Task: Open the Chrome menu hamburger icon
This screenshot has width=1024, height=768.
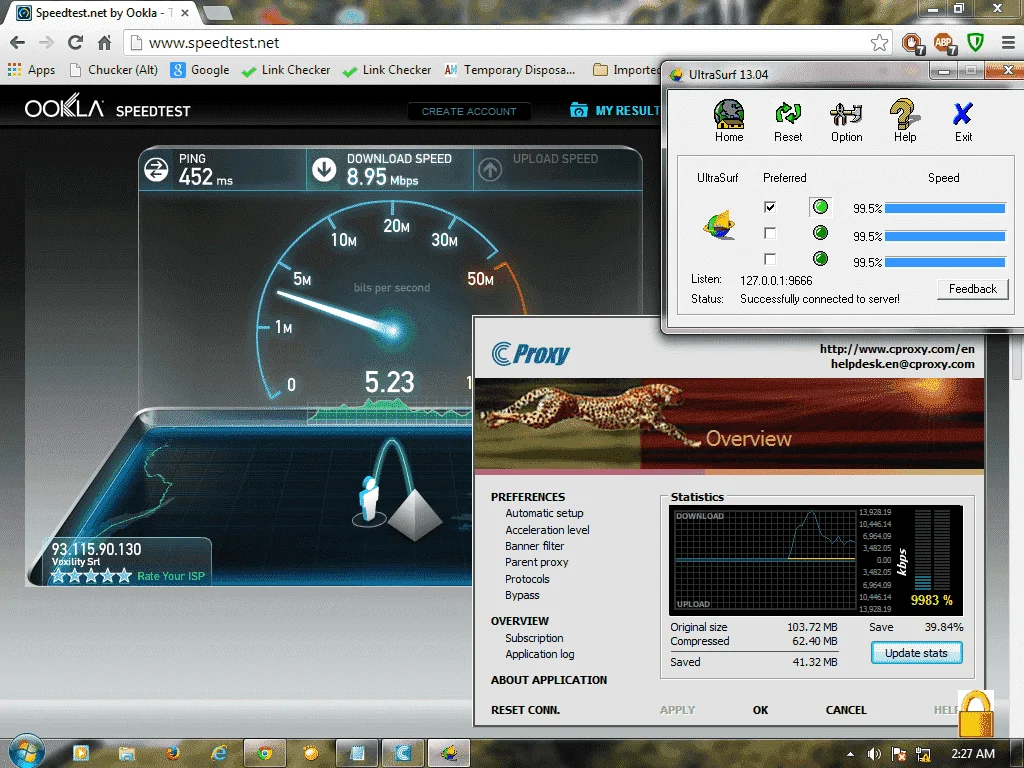Action: [x=1008, y=42]
